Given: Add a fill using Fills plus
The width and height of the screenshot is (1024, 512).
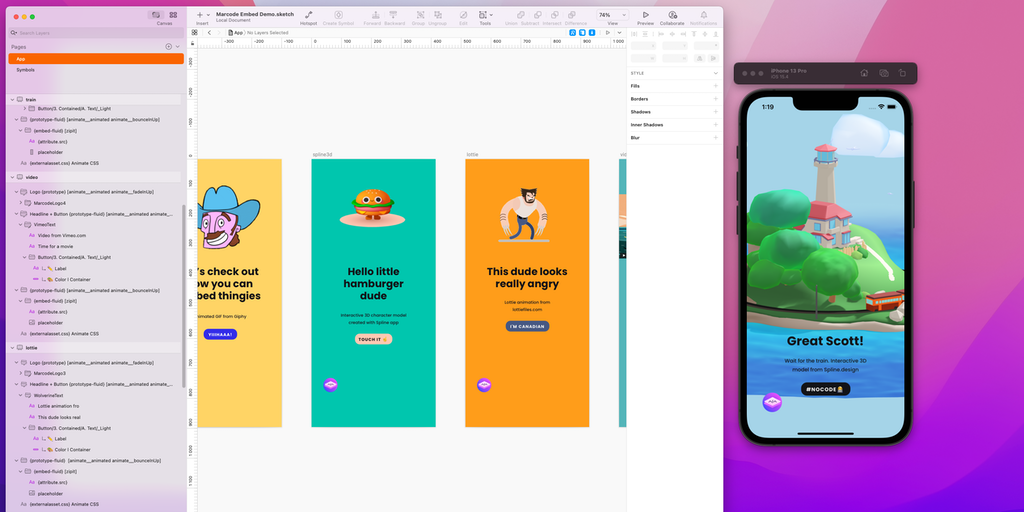Looking at the screenshot, I should [x=715, y=86].
